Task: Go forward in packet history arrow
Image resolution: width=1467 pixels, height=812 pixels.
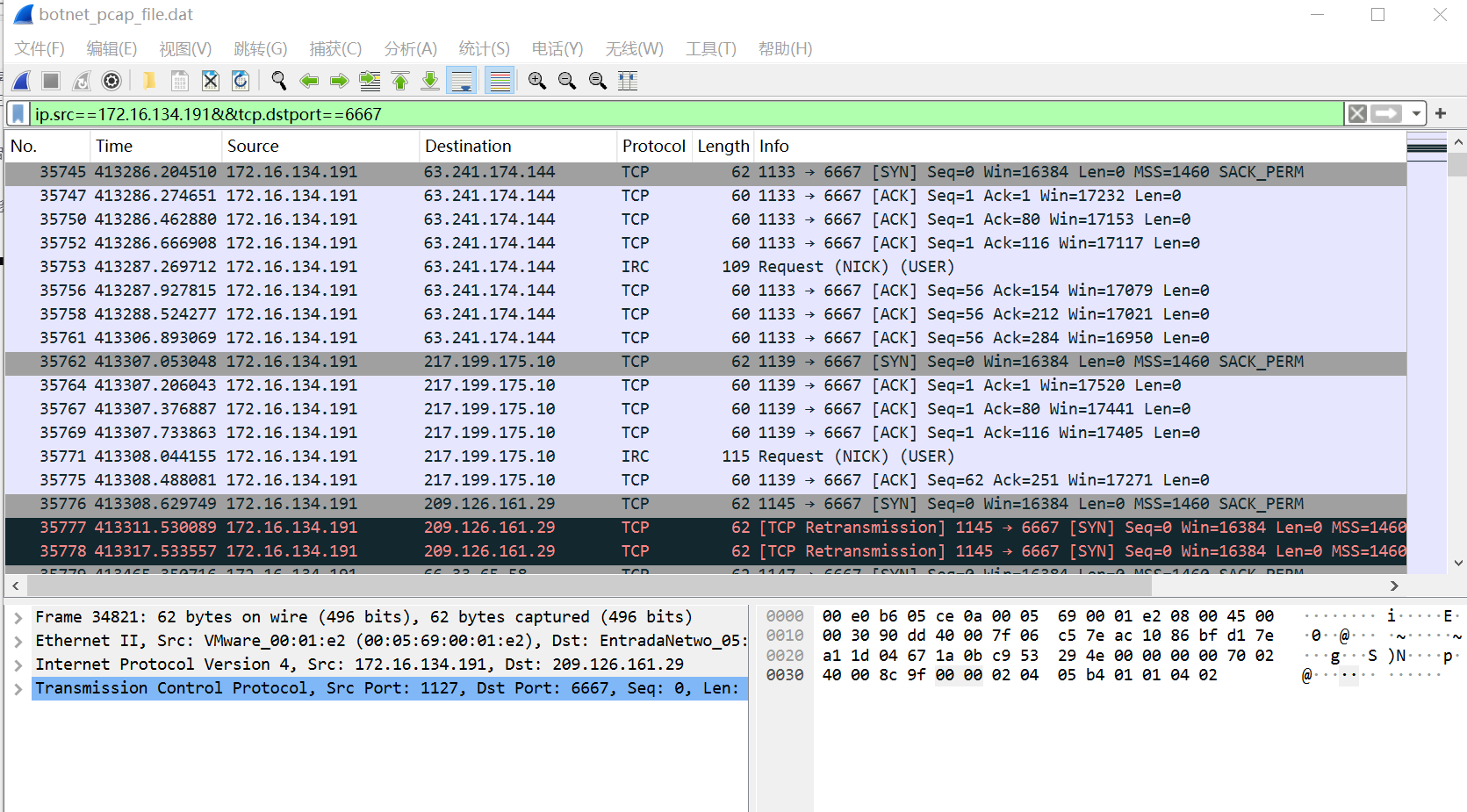Action: [339, 81]
